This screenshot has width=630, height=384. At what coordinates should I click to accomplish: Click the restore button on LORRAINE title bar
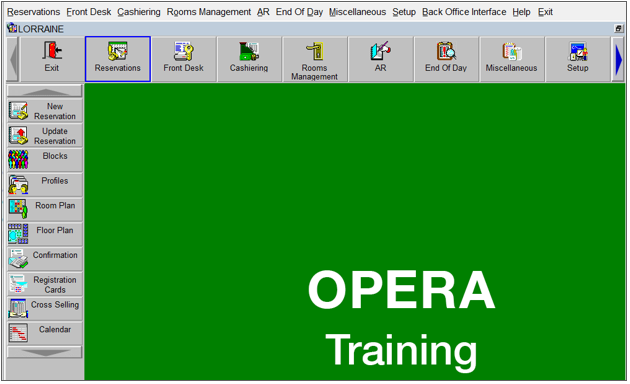coord(619,29)
